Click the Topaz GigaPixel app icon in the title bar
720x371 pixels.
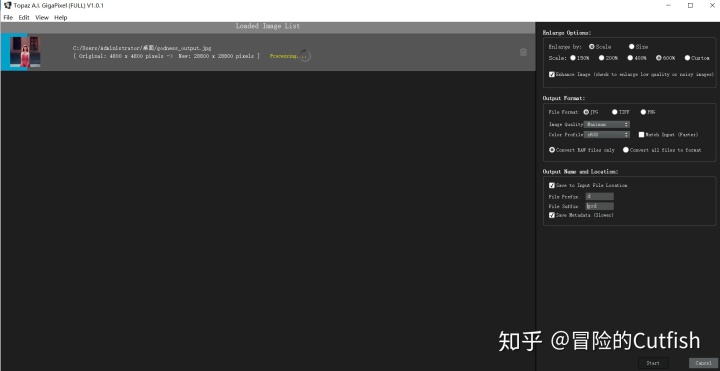[x=7, y=6]
